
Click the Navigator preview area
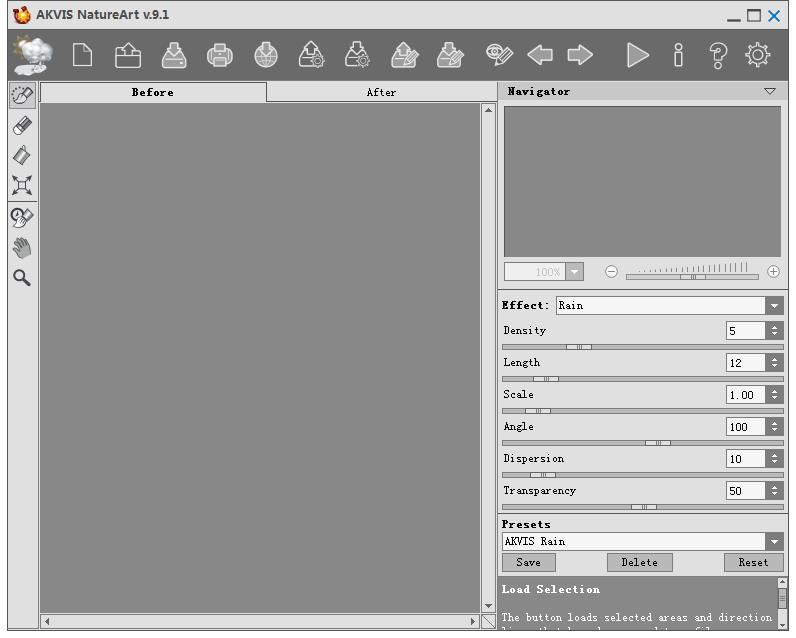(x=642, y=182)
